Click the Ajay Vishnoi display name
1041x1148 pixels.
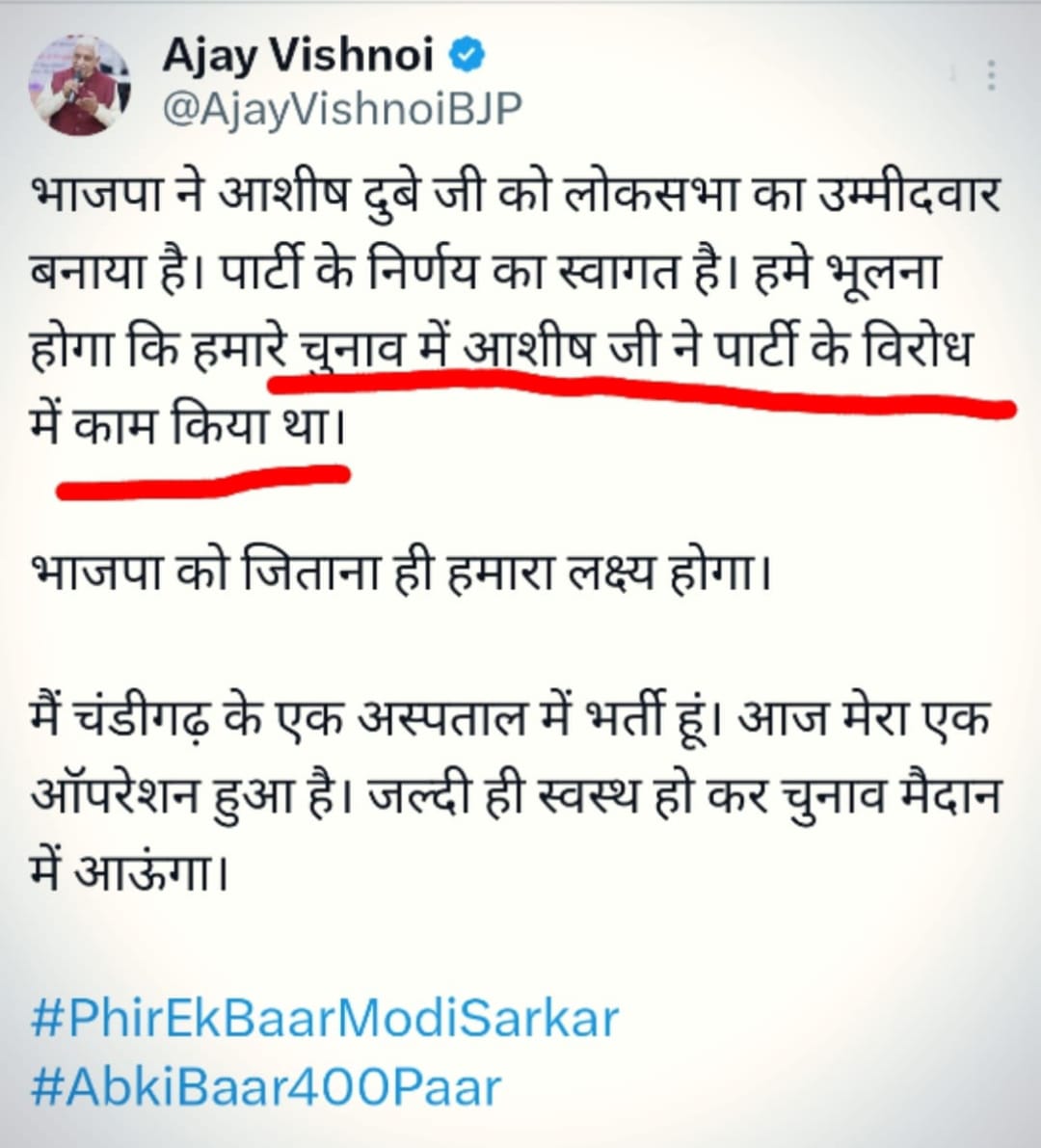299,55
